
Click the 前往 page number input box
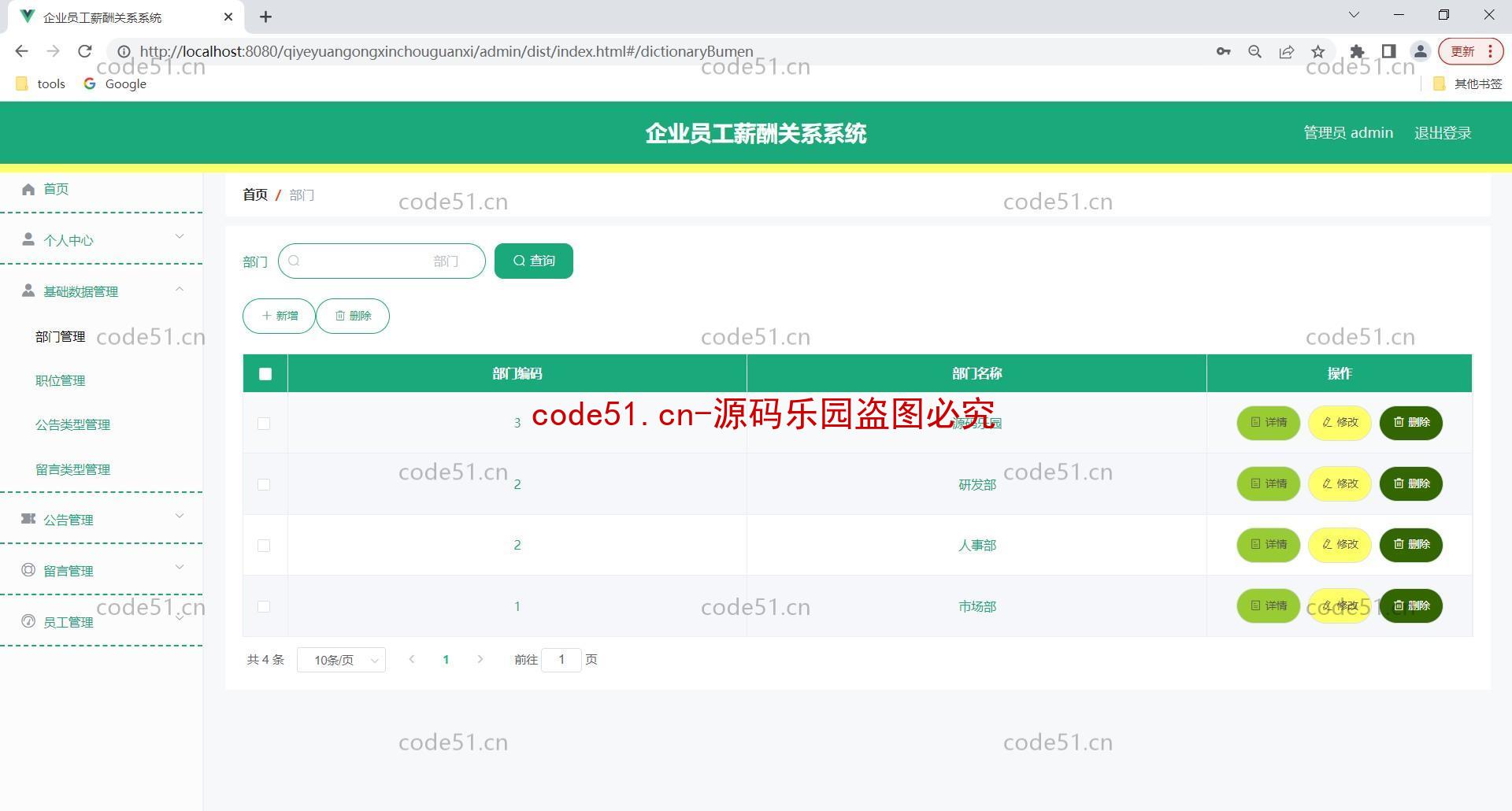(561, 660)
